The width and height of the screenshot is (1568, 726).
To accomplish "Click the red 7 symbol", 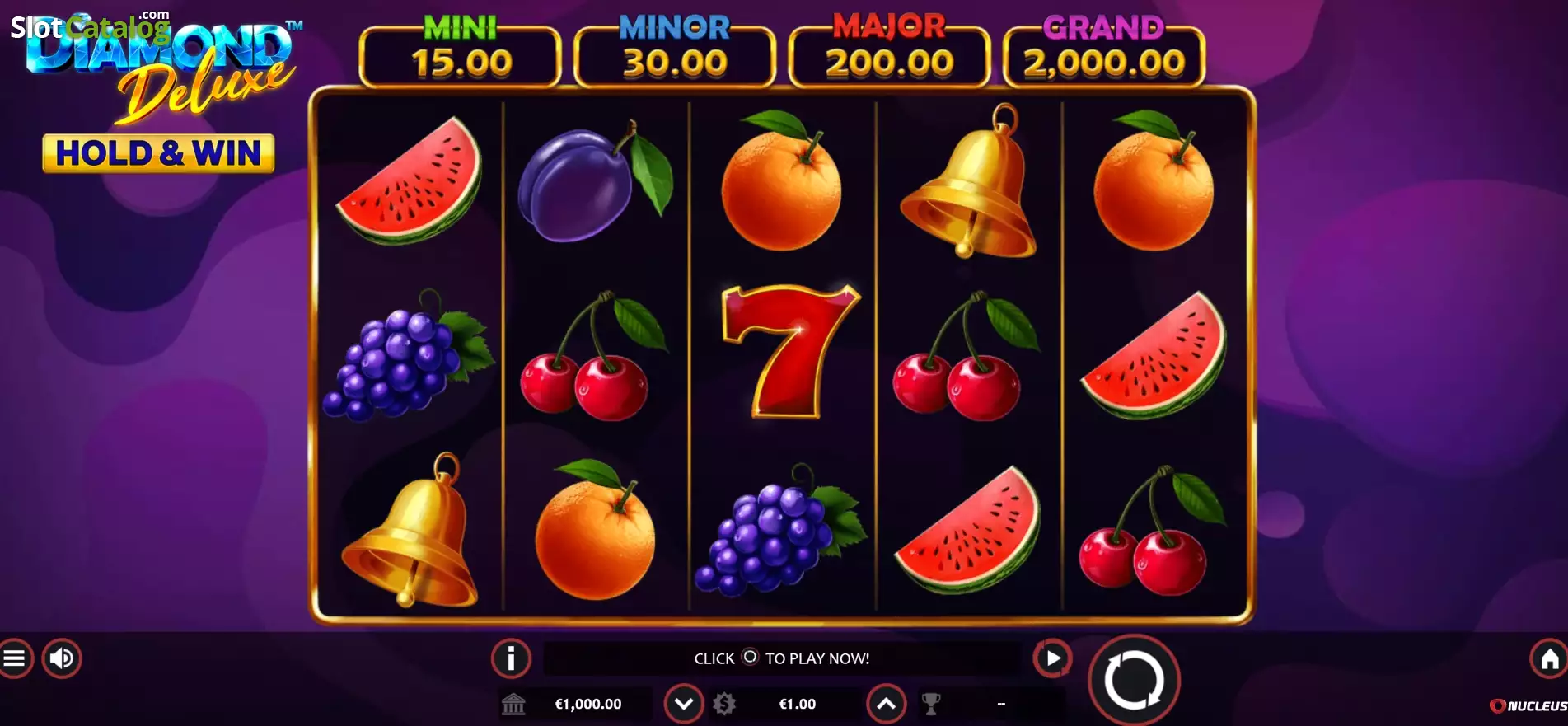I will (x=789, y=351).
